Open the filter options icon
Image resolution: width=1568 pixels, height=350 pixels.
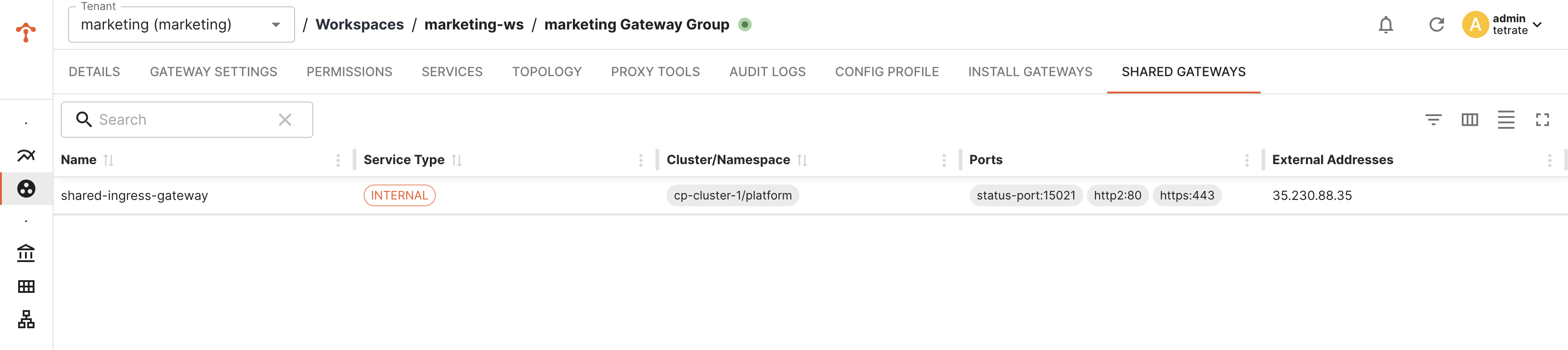1435,120
